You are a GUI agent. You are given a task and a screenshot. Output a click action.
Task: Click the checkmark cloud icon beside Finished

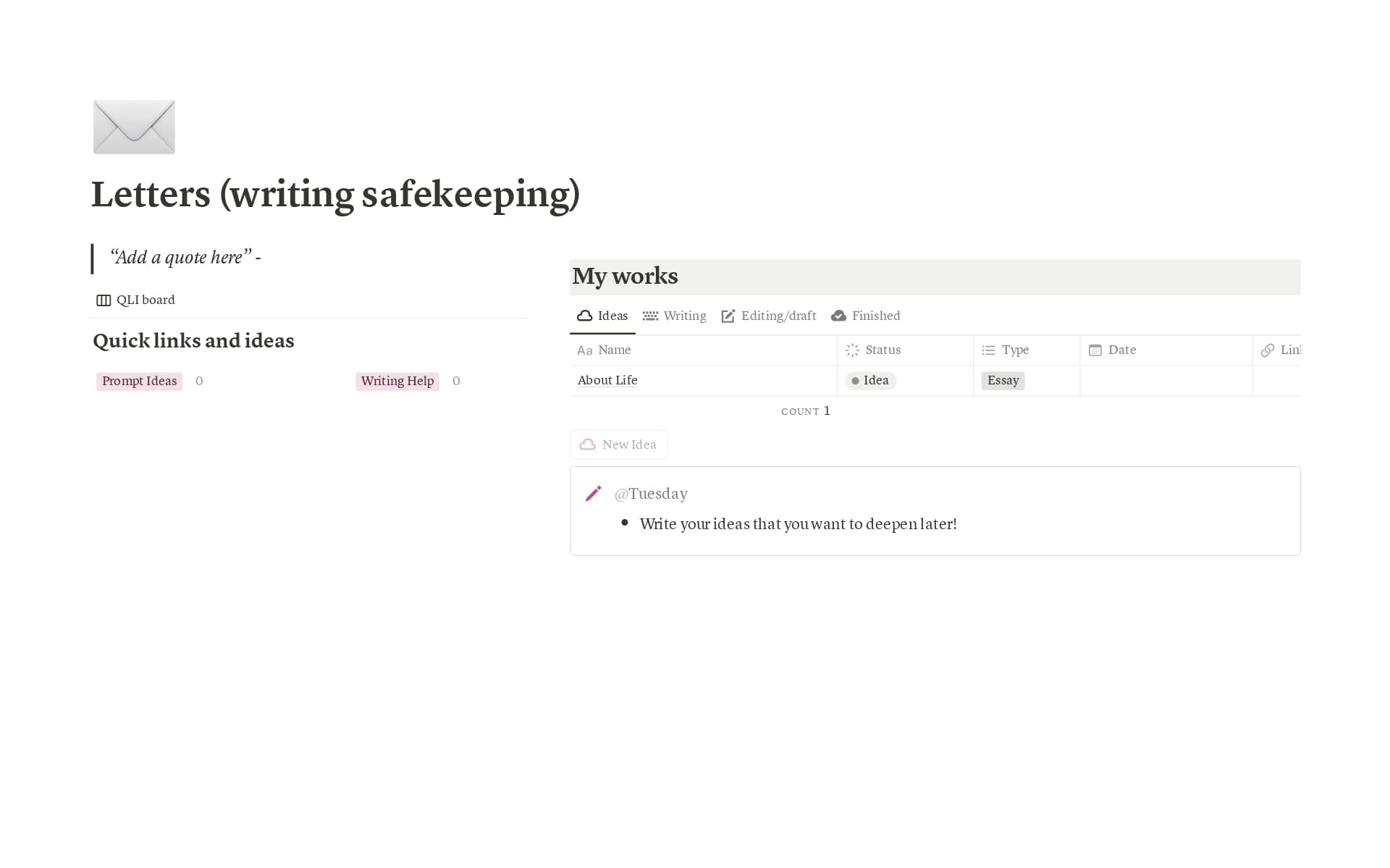point(838,316)
